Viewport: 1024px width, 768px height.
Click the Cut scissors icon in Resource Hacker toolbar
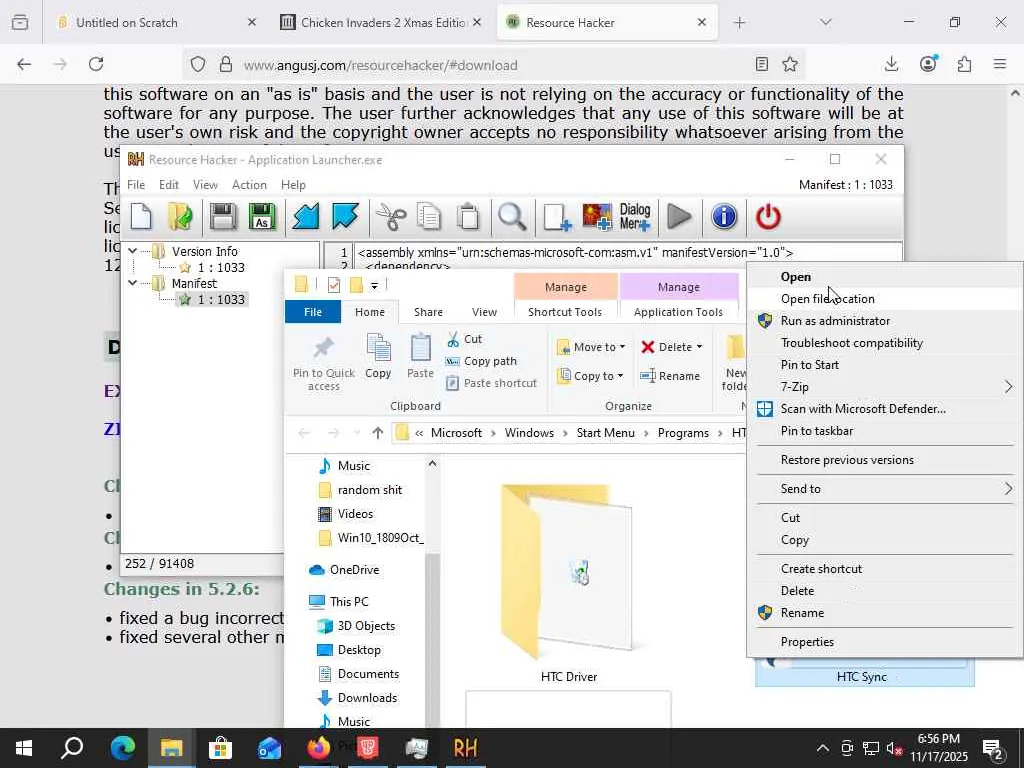point(391,217)
